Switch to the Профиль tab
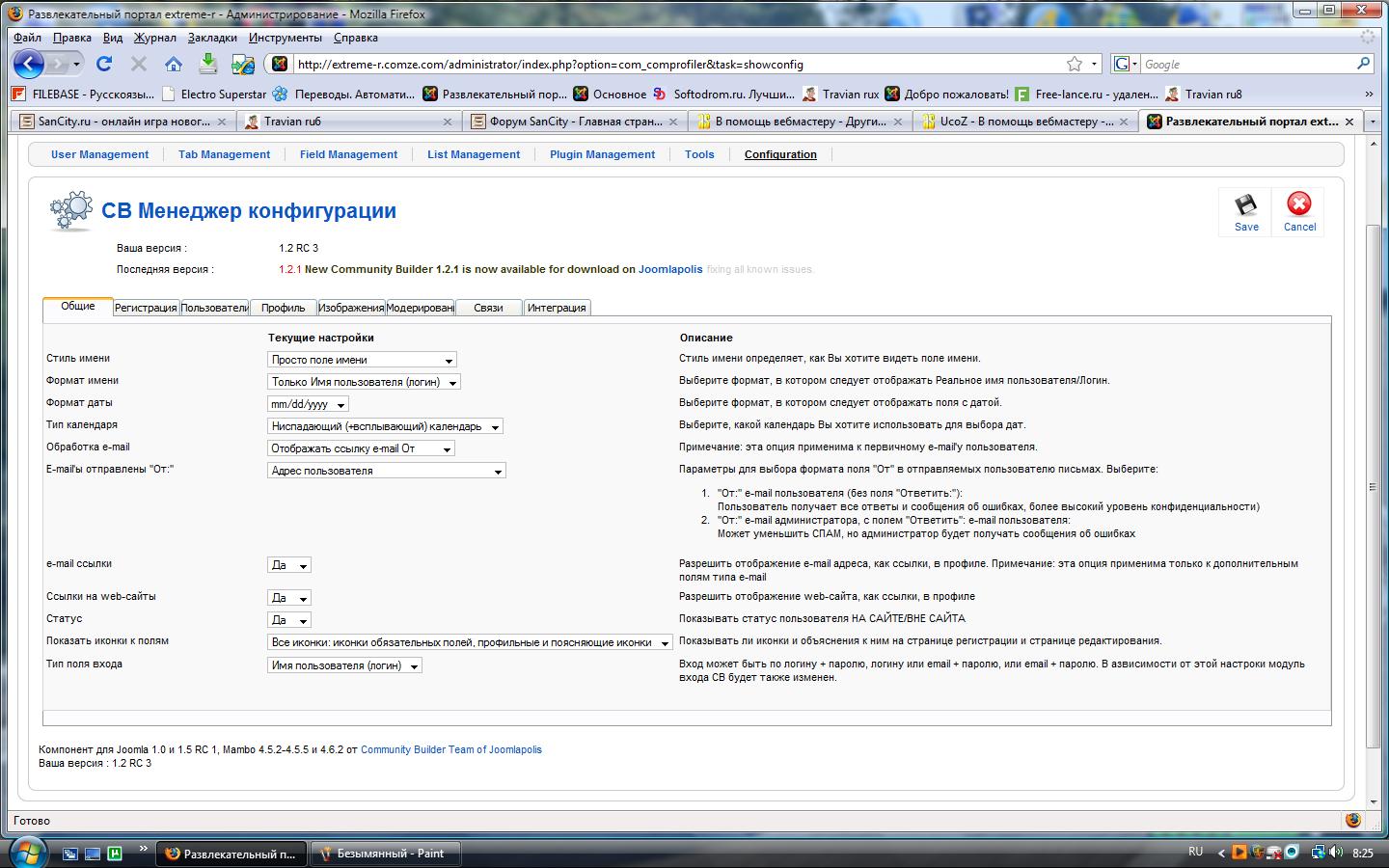 284,308
